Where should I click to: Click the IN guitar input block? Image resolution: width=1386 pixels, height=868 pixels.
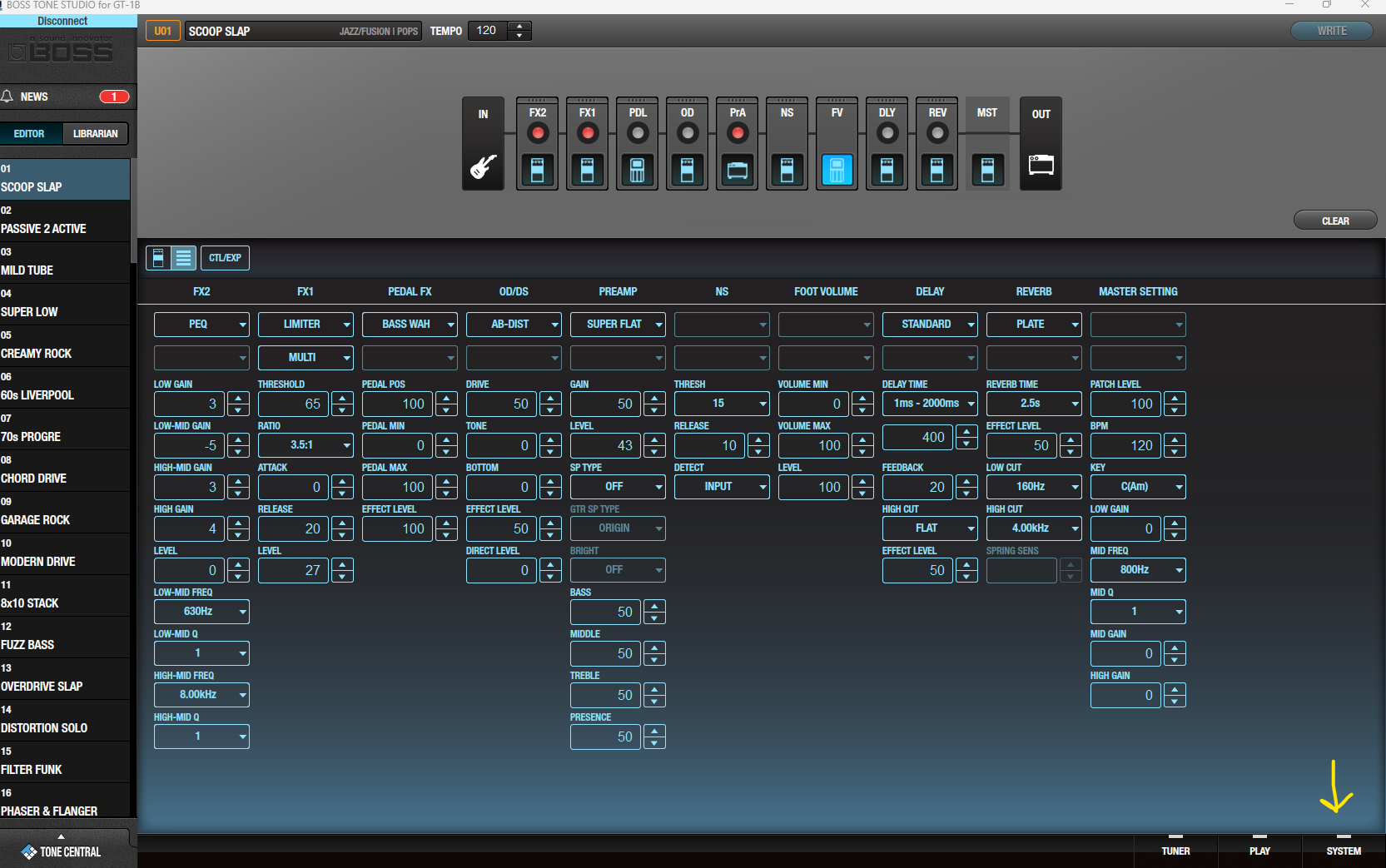tap(483, 144)
